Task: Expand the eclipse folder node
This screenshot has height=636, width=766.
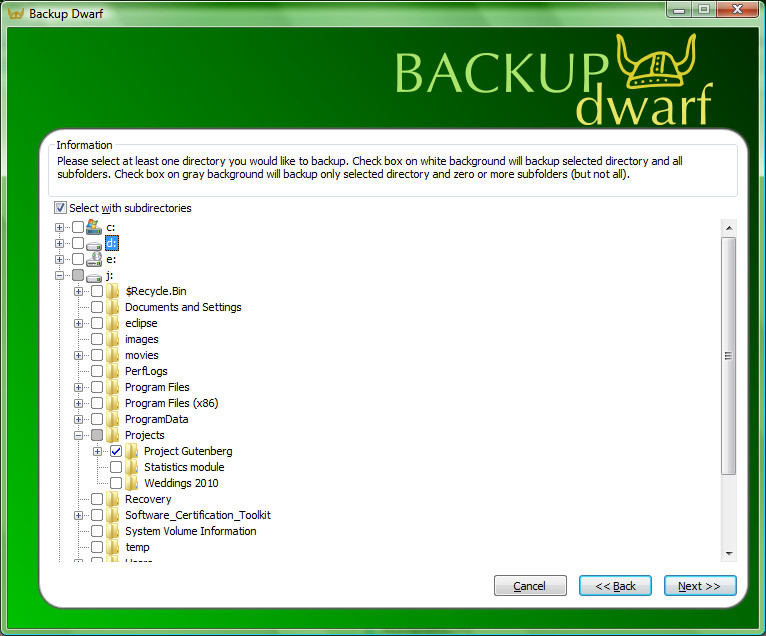Action: tap(78, 323)
